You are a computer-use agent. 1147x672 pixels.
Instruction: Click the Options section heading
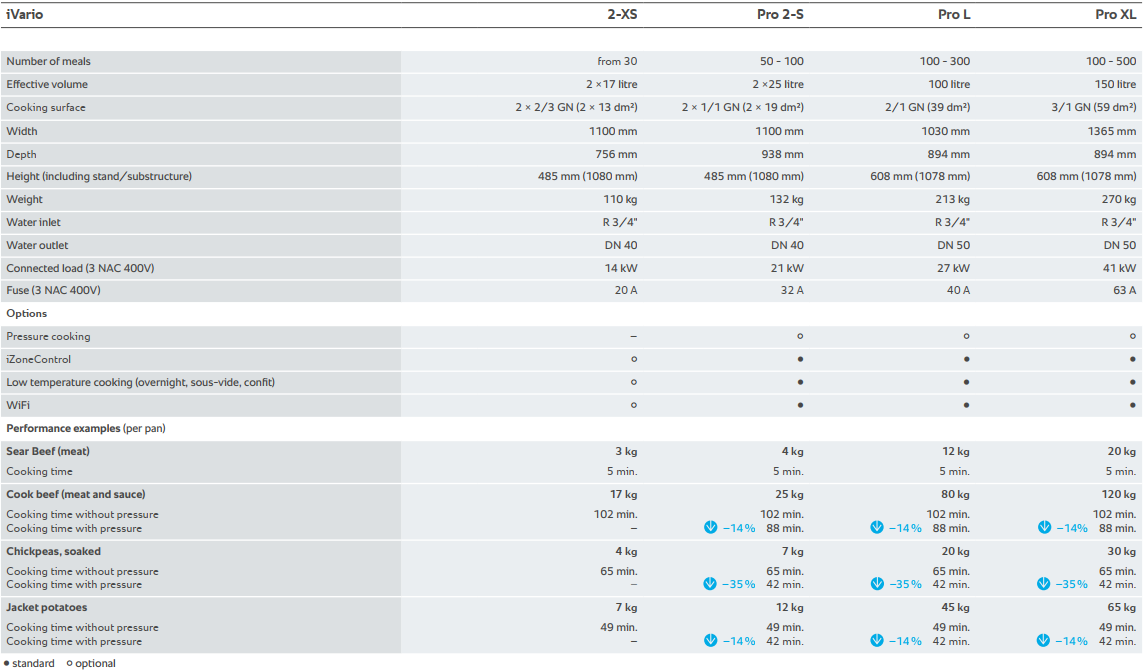coord(27,314)
